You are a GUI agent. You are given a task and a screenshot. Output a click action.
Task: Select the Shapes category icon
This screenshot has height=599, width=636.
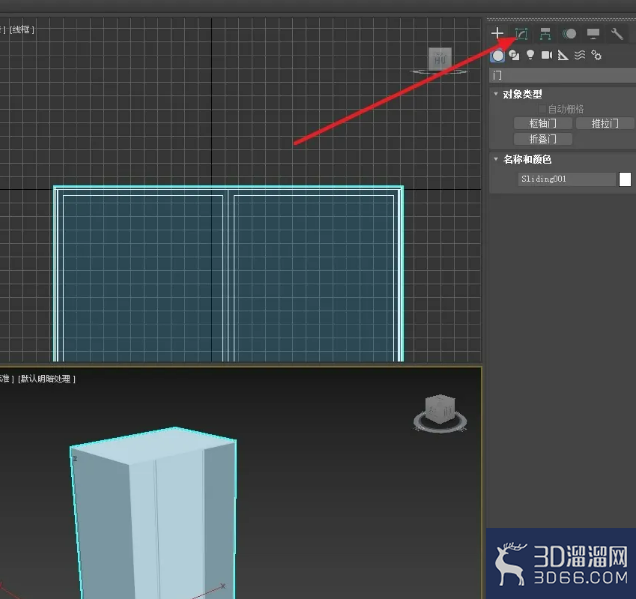(514, 55)
